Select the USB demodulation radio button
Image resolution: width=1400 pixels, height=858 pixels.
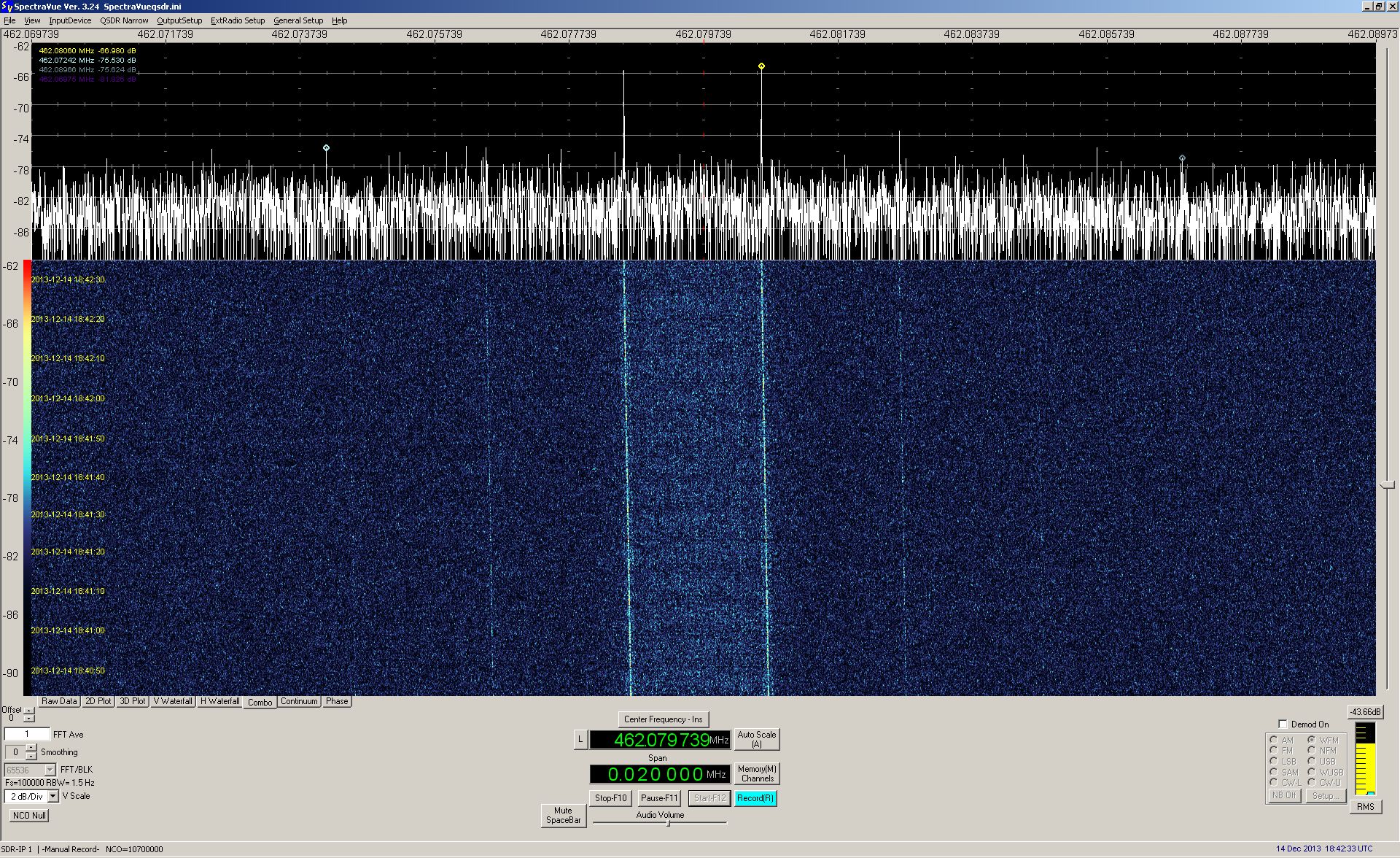pos(1311,761)
